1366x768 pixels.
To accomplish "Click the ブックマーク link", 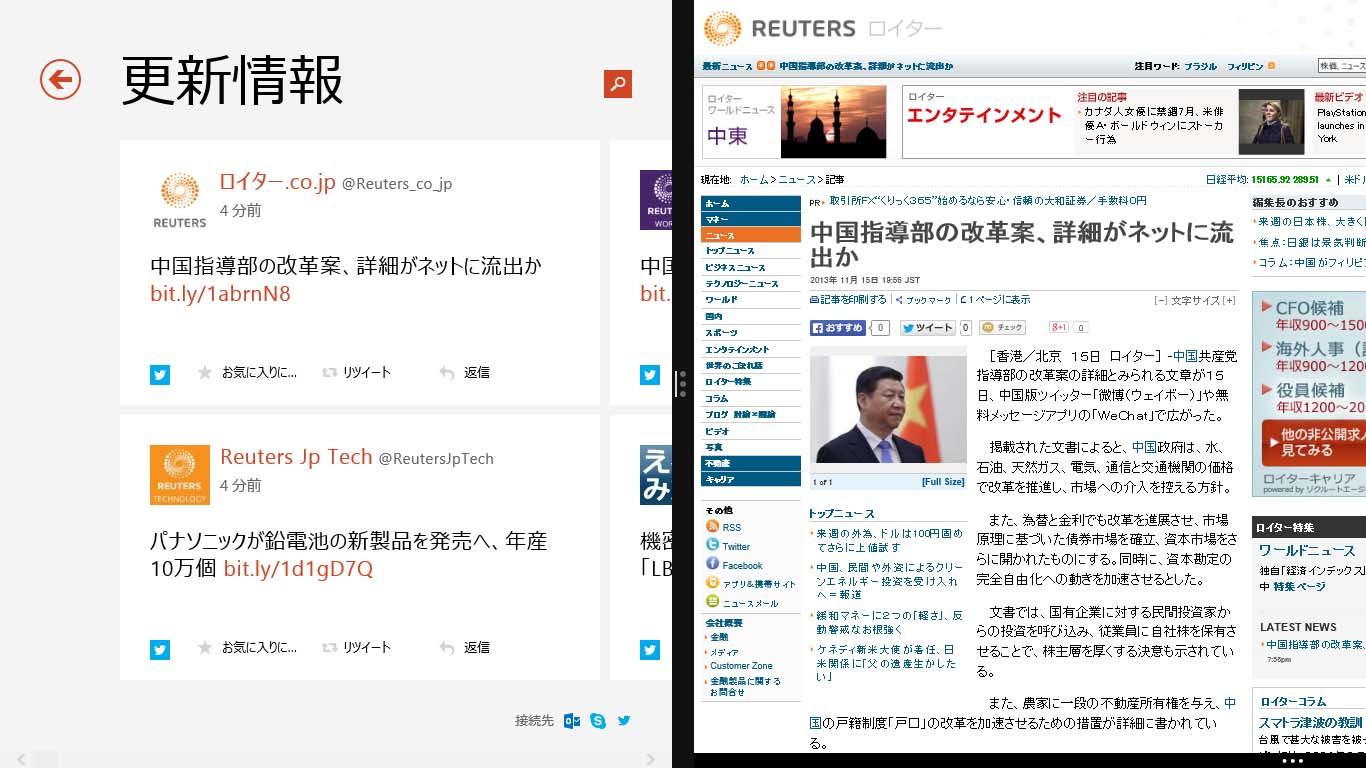I will 924,300.
